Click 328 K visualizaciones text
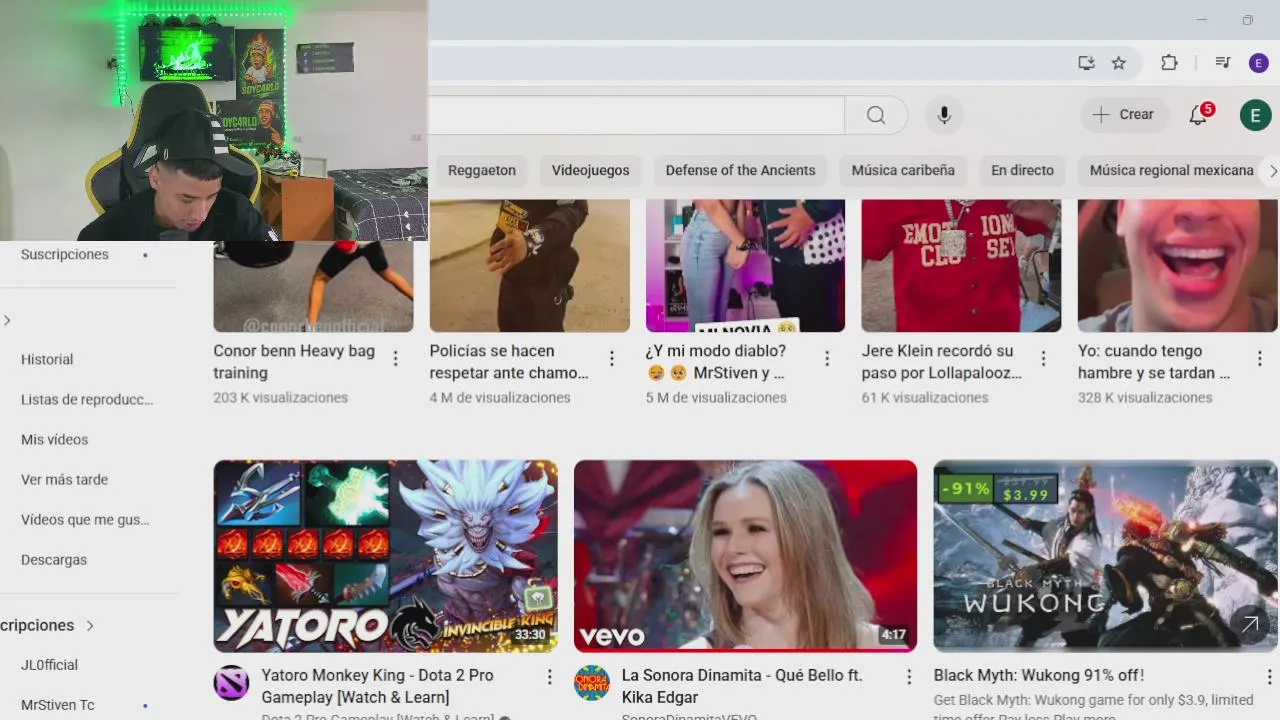The width and height of the screenshot is (1280, 720). [x=1145, y=398]
